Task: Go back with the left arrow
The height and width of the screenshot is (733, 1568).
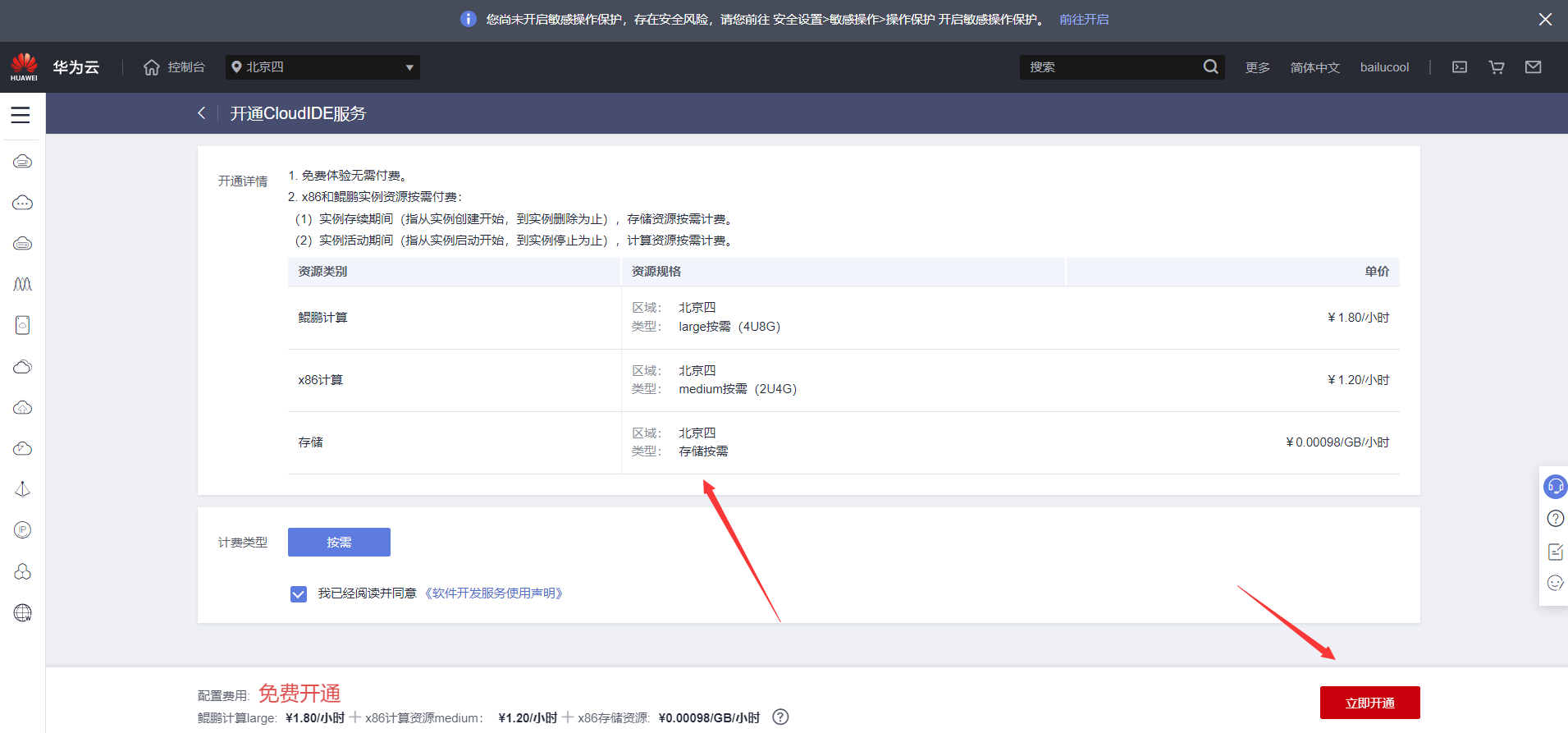Action: coord(202,113)
